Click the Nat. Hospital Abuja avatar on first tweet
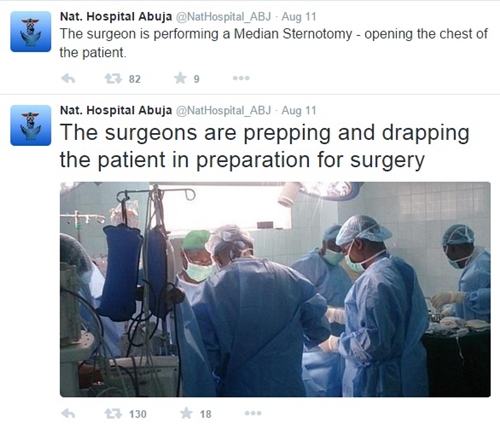 pyautogui.click(x=31, y=32)
